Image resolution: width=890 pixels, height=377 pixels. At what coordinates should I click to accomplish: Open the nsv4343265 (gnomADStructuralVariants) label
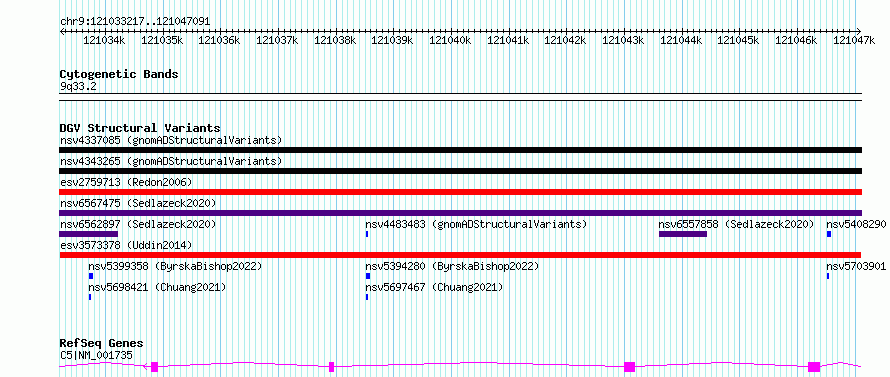pos(171,161)
